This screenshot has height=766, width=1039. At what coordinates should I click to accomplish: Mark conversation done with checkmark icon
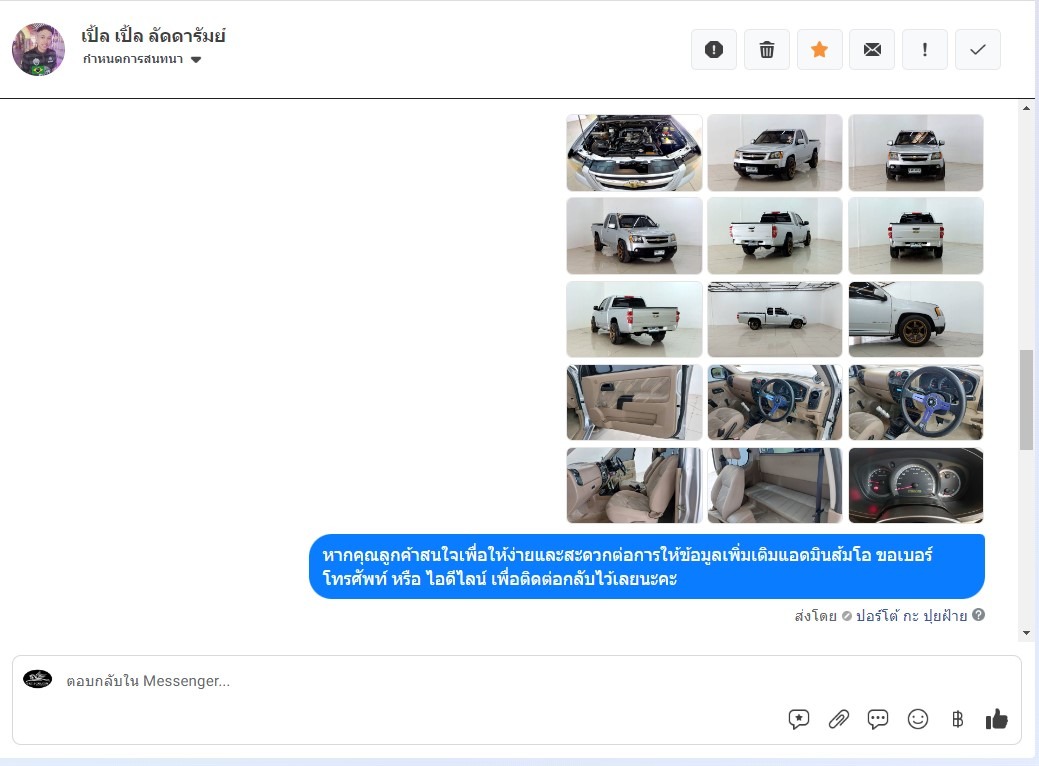[x=978, y=50]
